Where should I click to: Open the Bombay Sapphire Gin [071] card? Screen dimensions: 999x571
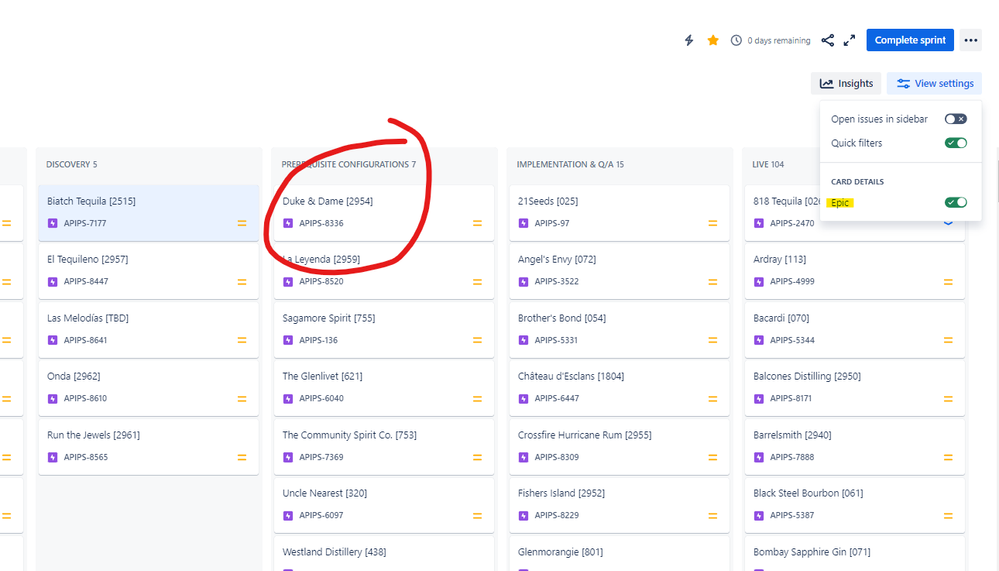click(x=854, y=554)
